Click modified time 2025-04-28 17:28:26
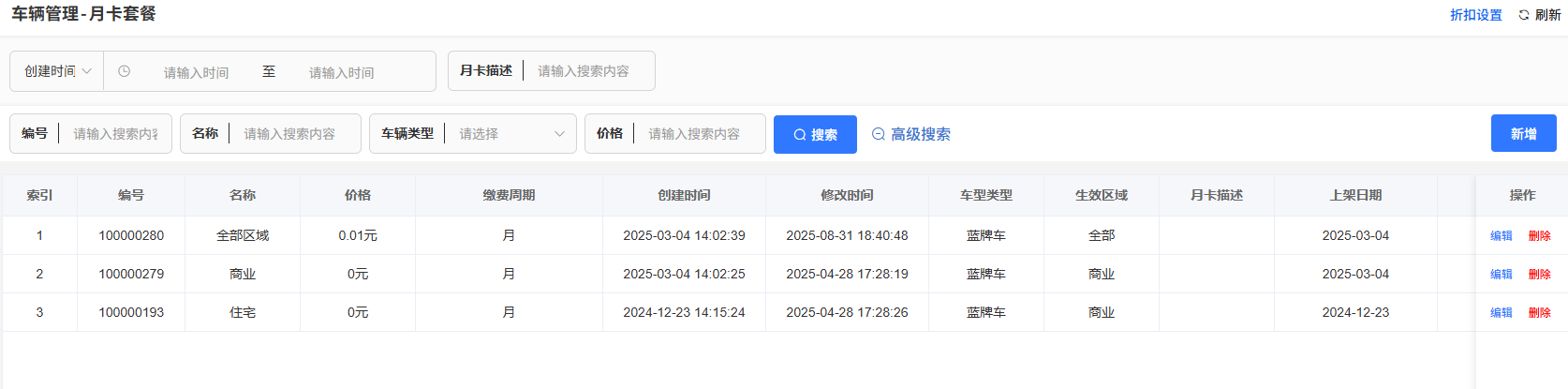Viewport: 1568px width, 389px height. point(847,312)
